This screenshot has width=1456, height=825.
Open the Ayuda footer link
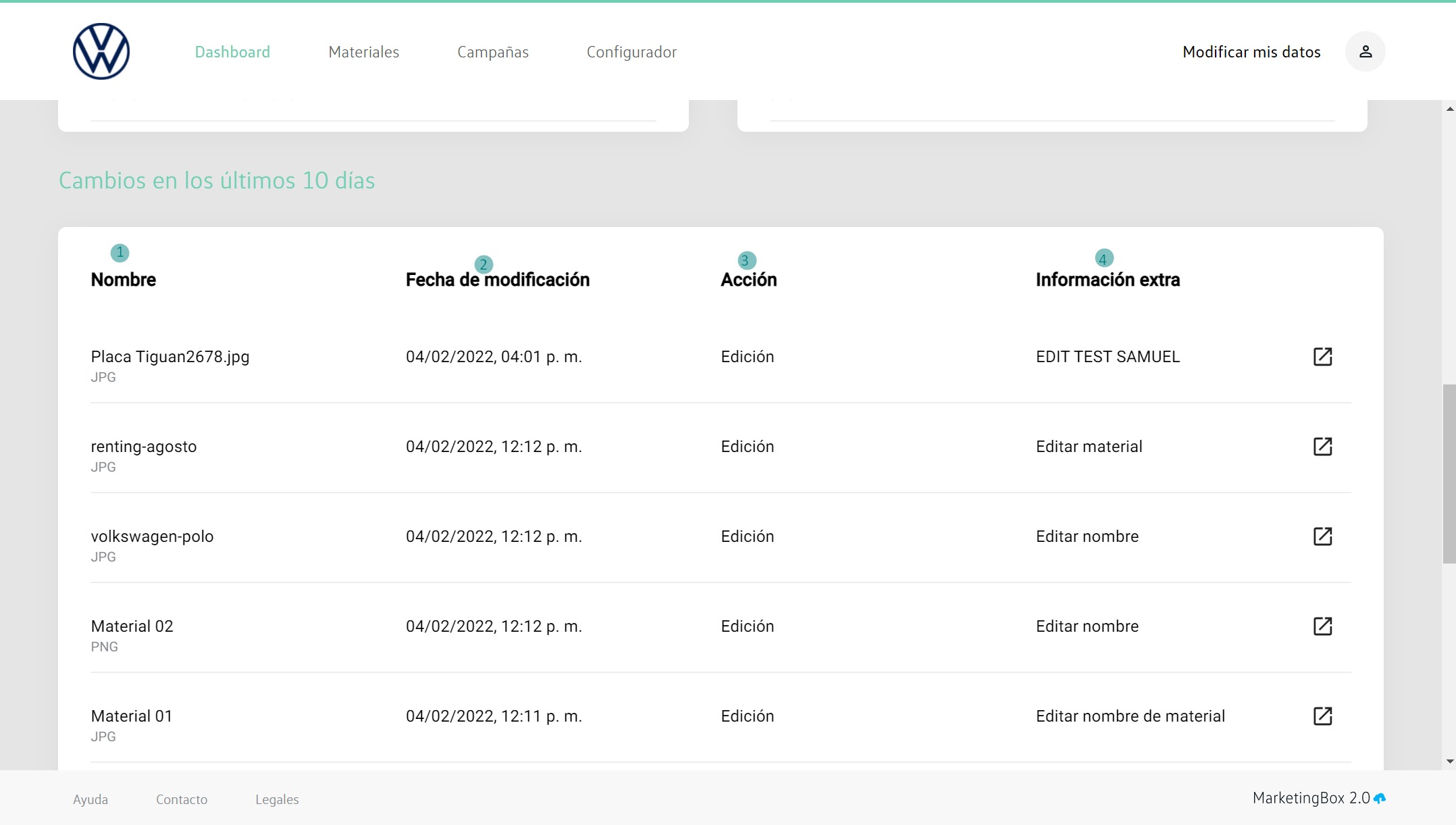pos(90,799)
